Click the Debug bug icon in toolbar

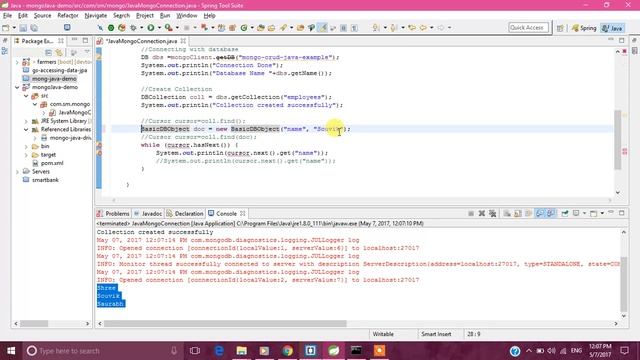133,28
